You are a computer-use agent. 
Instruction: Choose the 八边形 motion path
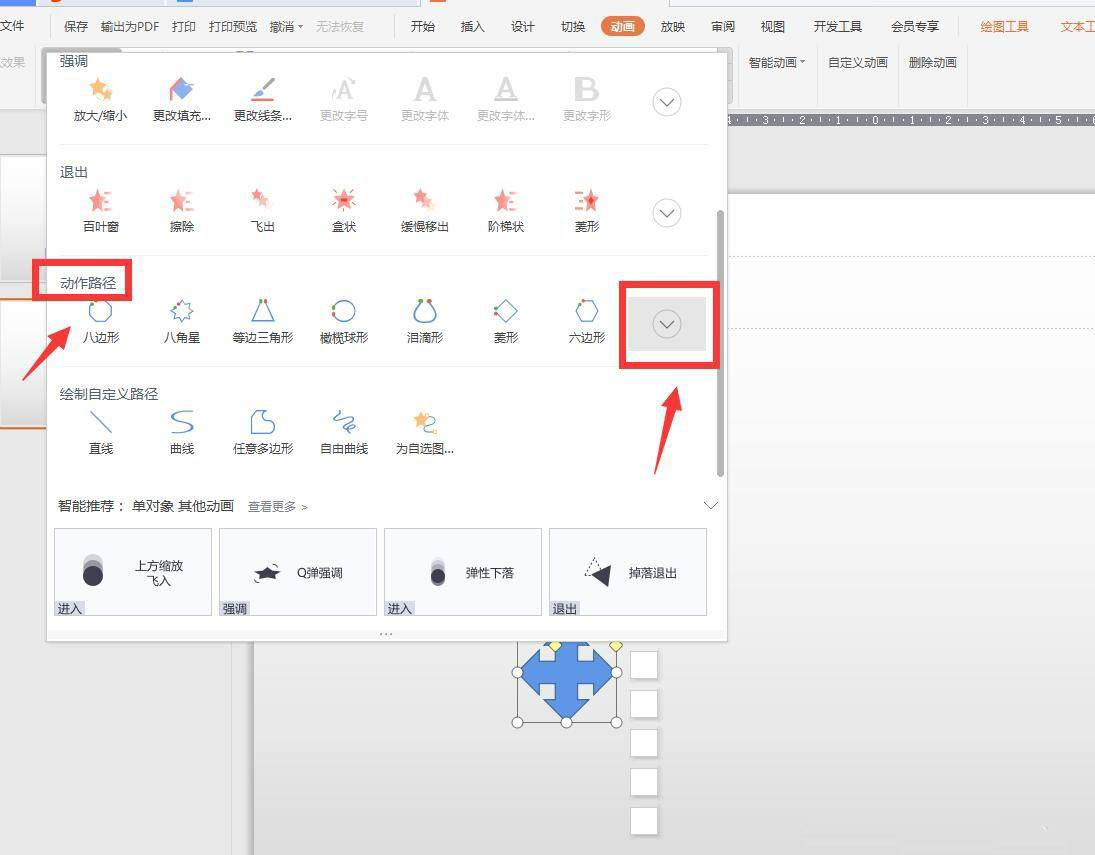100,320
